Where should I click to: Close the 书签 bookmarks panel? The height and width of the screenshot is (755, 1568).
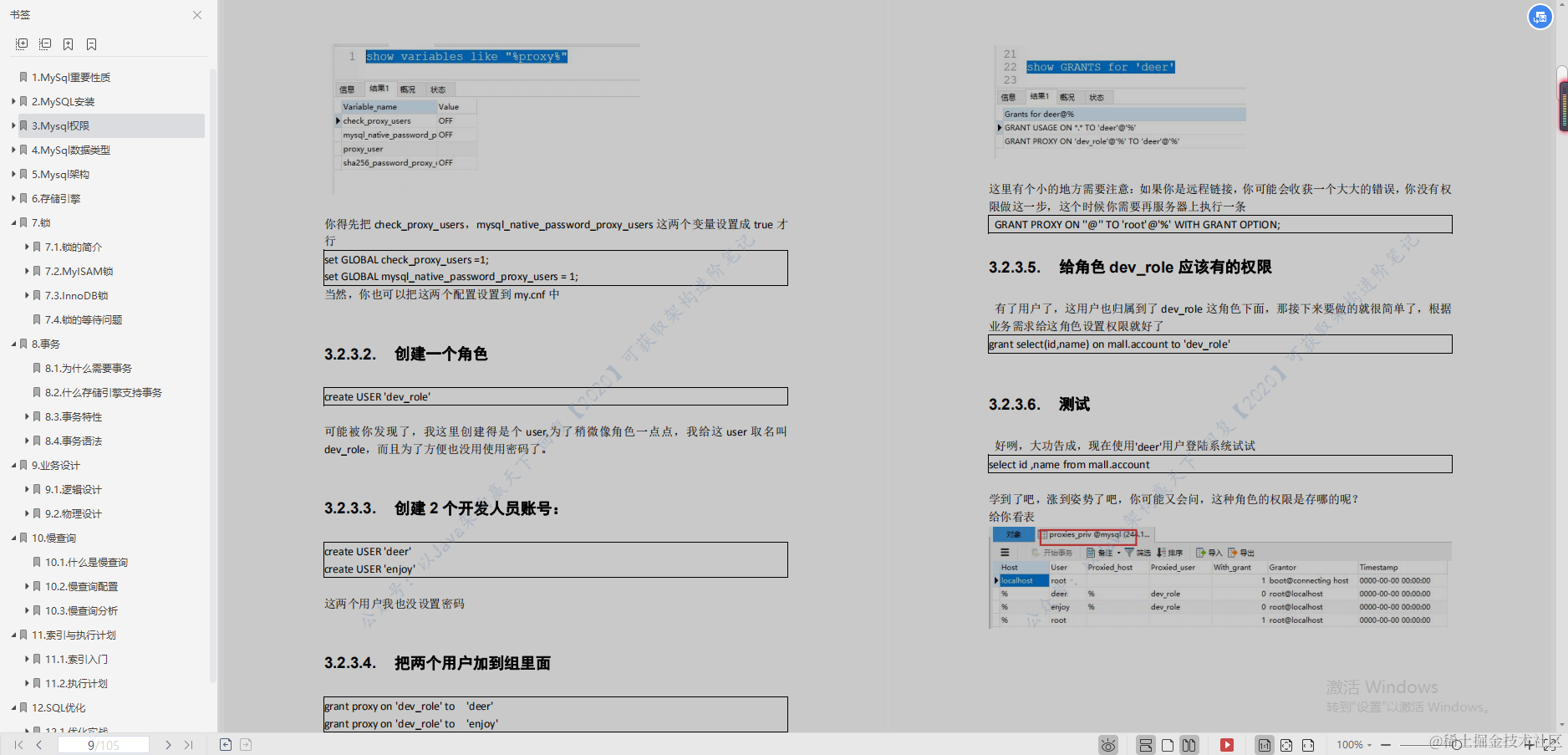[197, 15]
